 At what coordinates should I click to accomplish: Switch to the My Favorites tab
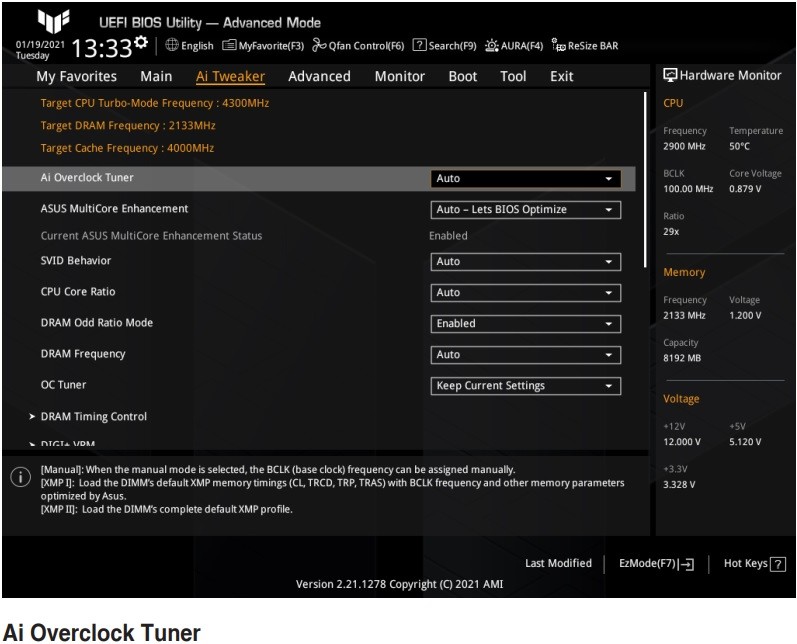coord(76,76)
